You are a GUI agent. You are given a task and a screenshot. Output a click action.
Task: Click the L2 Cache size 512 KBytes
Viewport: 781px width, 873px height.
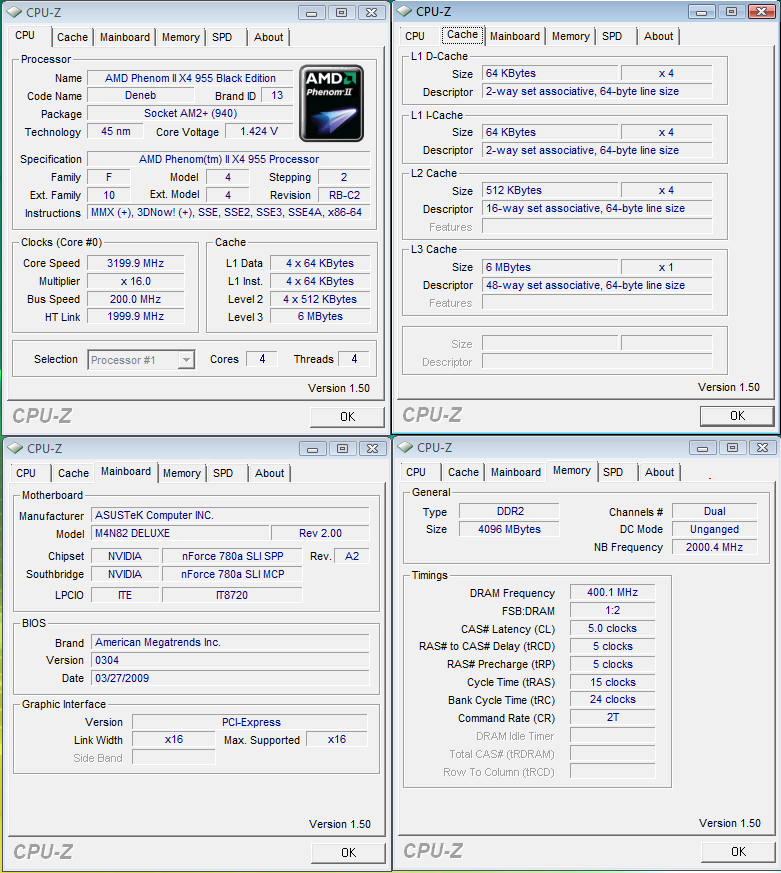point(550,190)
